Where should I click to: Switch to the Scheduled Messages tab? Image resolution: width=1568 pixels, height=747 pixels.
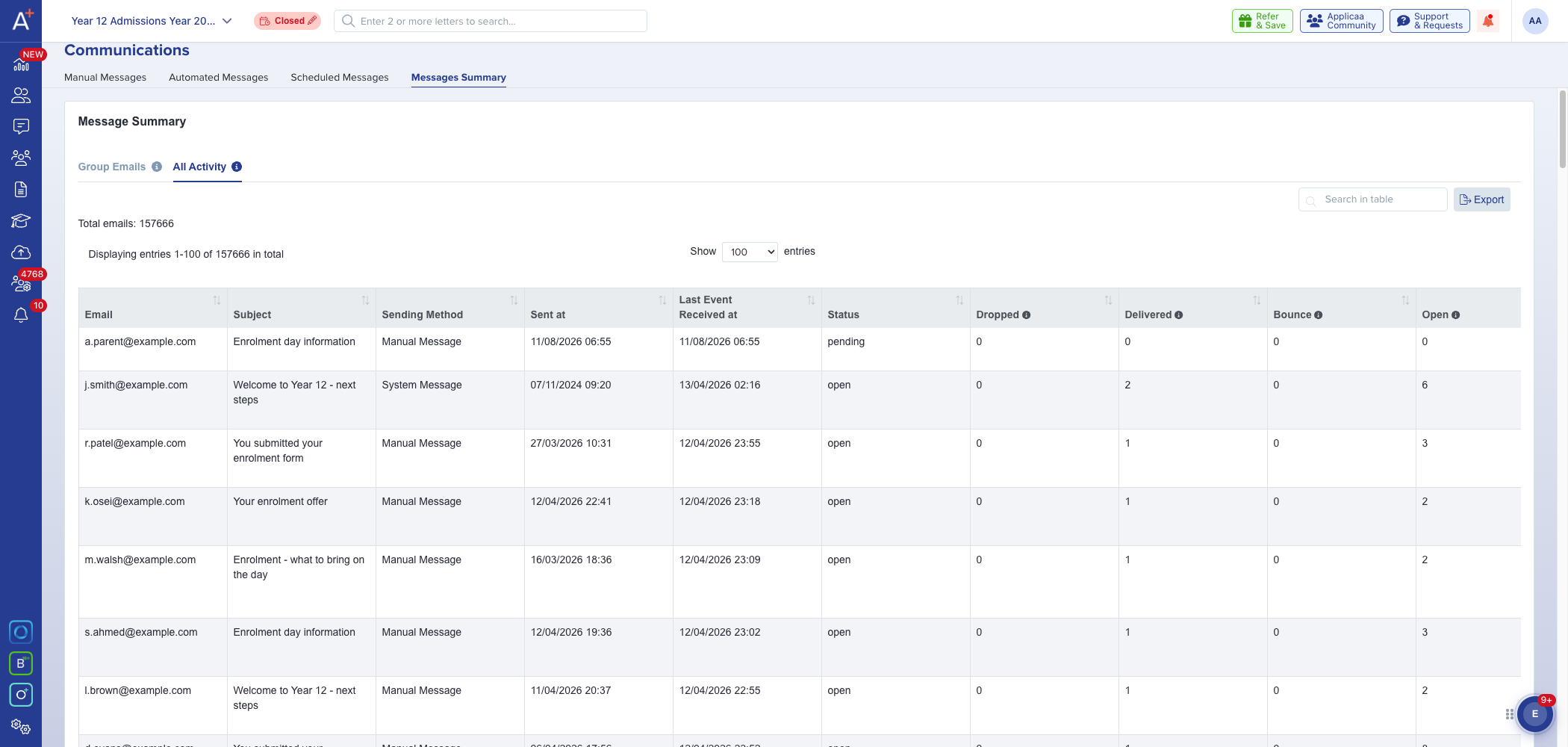tap(340, 78)
